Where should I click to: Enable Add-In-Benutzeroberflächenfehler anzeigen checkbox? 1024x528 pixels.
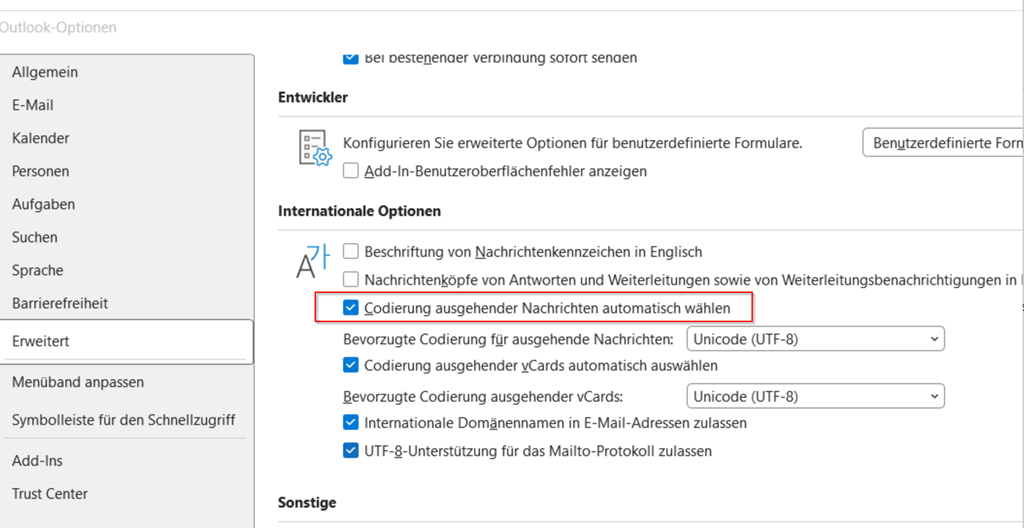[x=351, y=171]
